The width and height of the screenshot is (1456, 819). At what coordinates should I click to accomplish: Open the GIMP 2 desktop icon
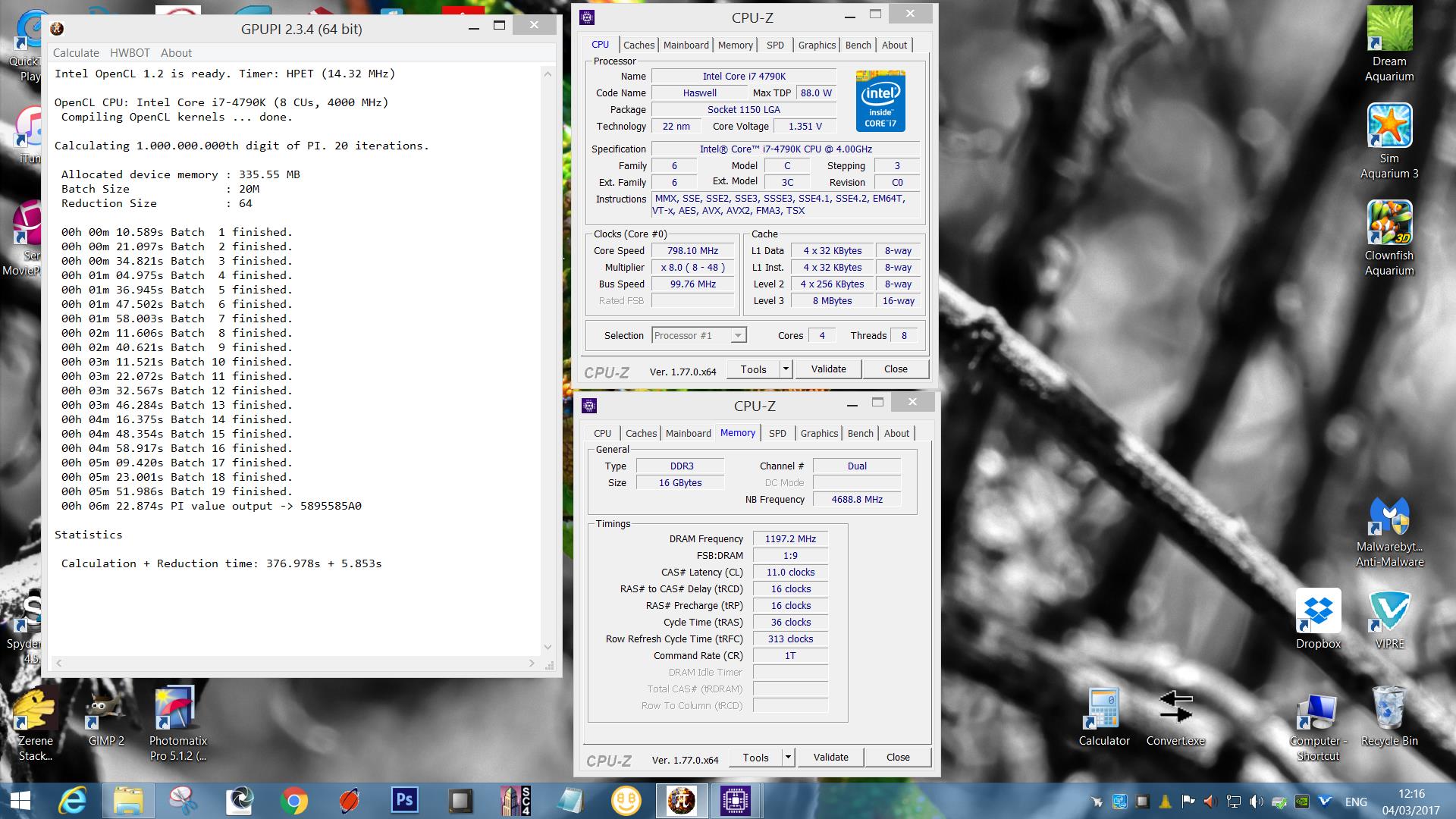[x=106, y=717]
